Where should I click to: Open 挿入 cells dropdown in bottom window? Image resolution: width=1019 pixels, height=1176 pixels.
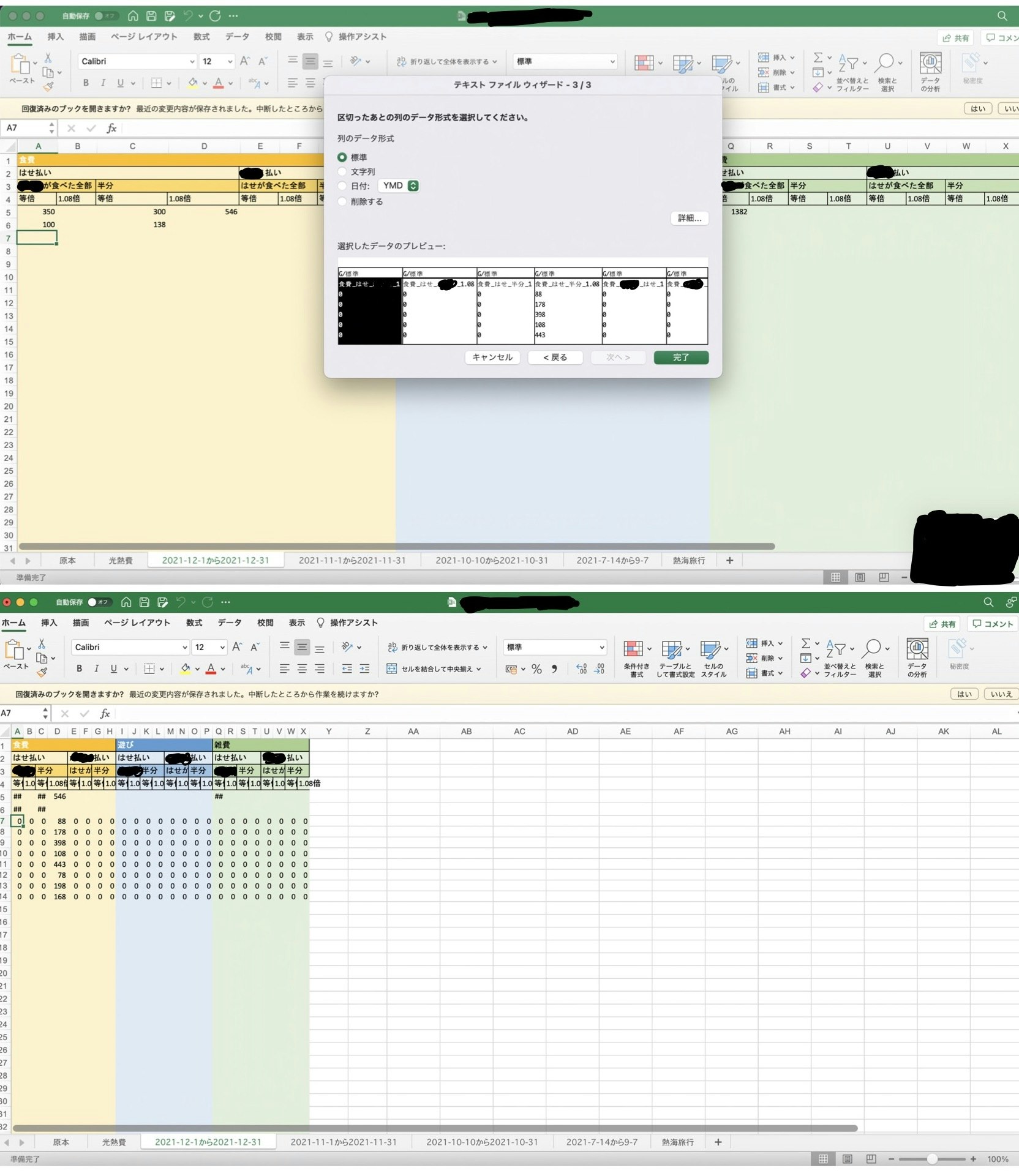click(780, 643)
